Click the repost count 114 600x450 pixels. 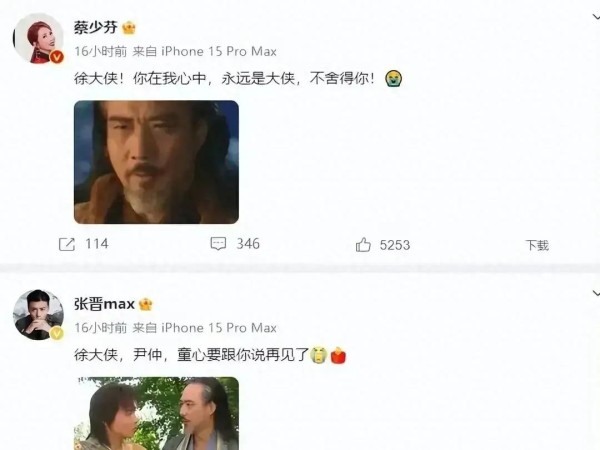pos(97,244)
